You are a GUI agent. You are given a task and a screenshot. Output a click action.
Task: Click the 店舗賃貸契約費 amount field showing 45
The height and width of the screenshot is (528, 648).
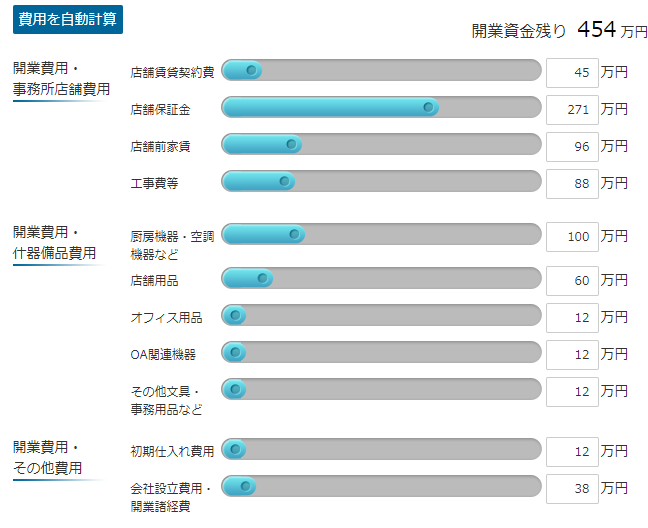(x=572, y=73)
